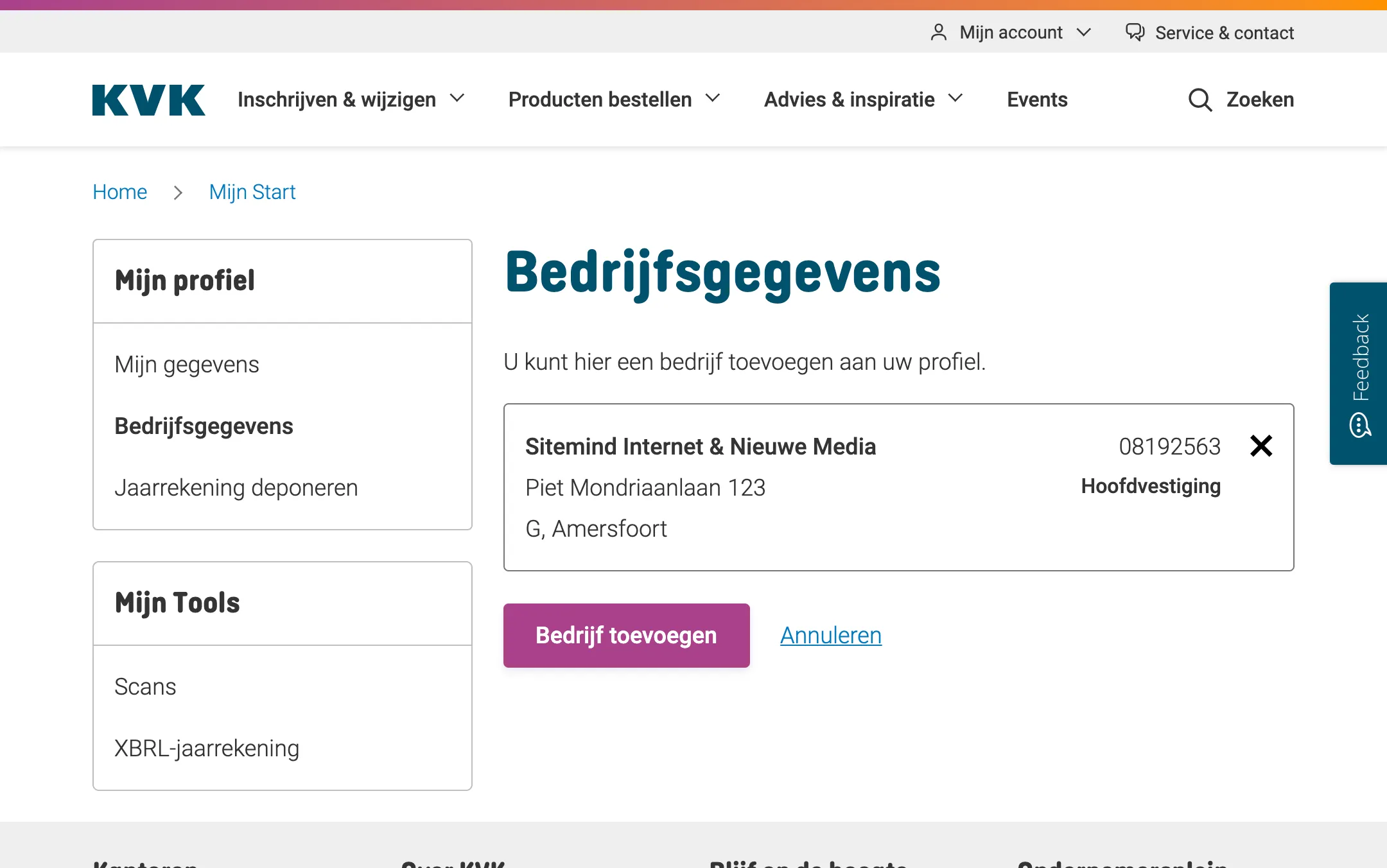Click the Zoeken search label

click(1260, 100)
